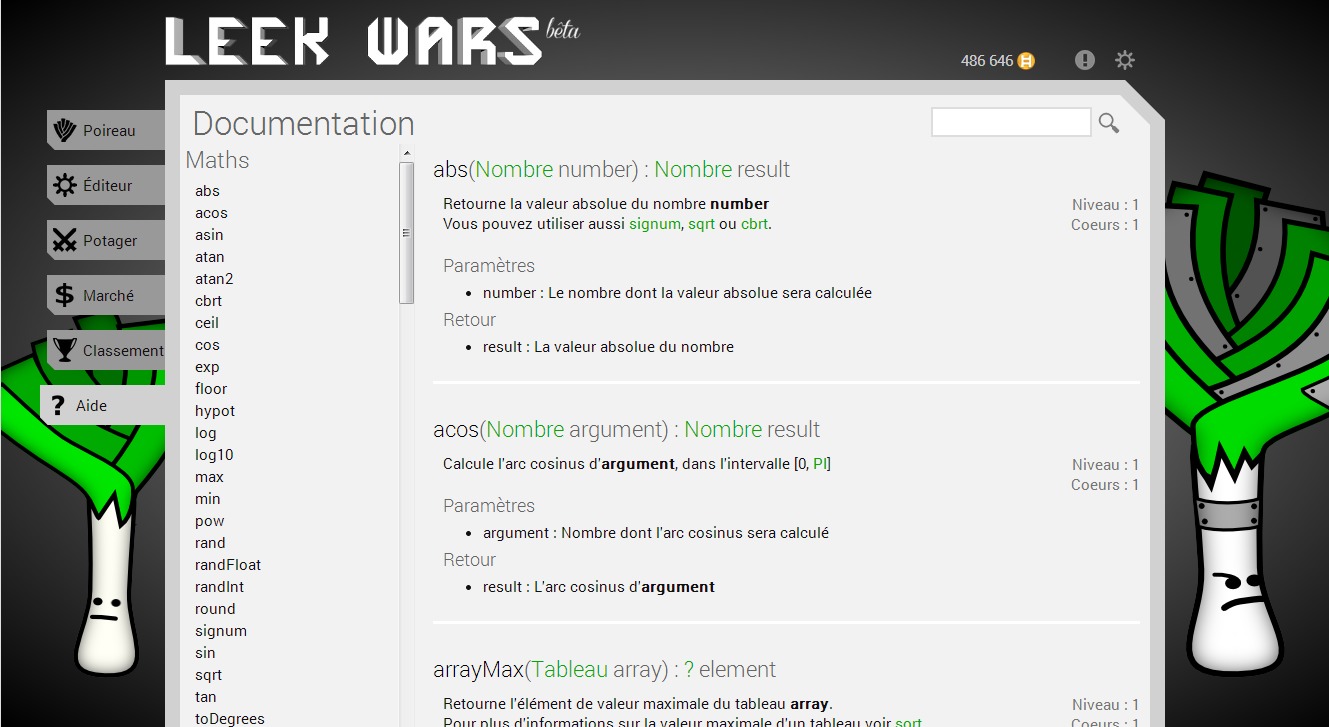Click the question mark Aide icon
1329x727 pixels.
(x=57, y=406)
